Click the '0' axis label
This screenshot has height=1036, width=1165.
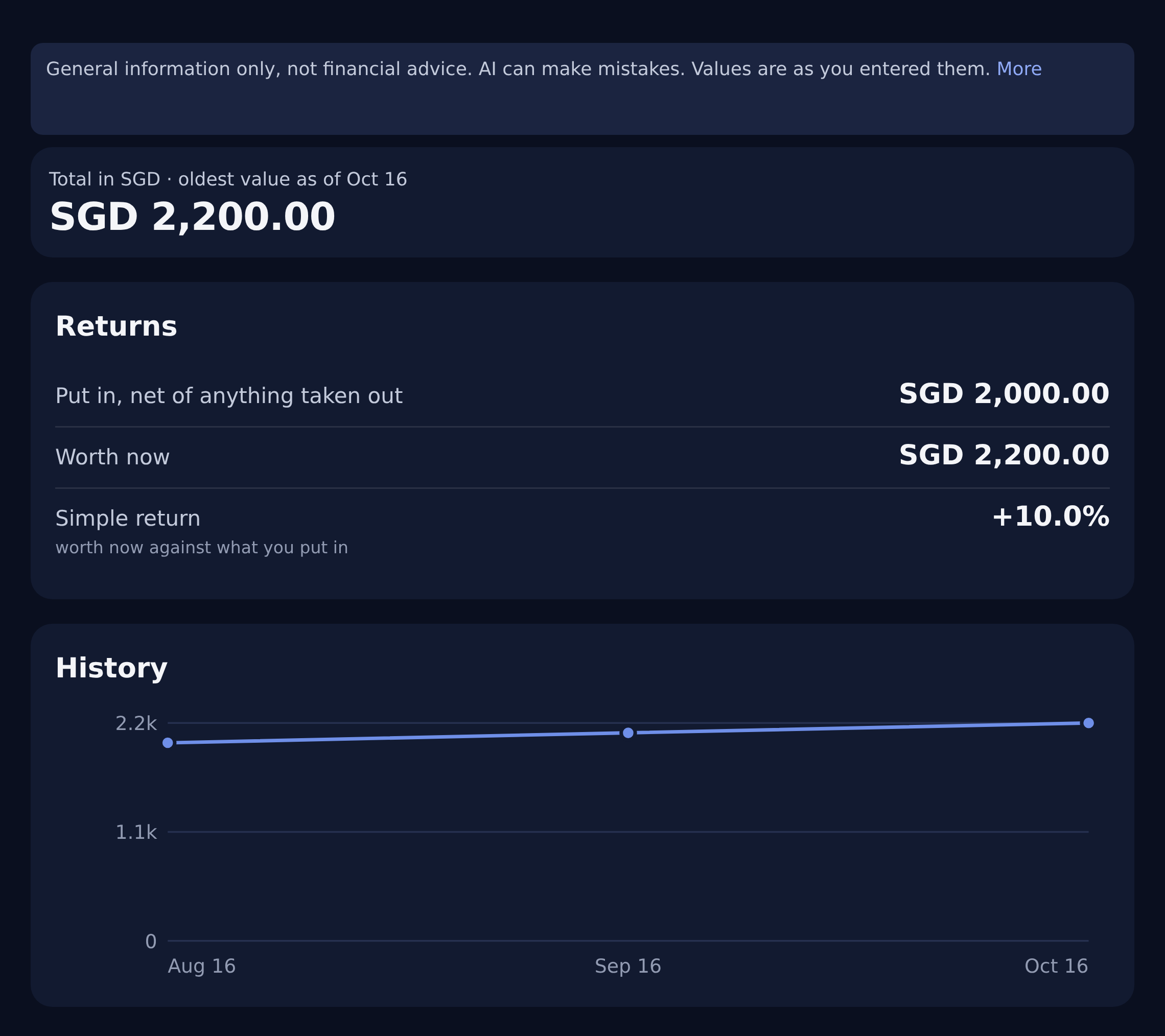tap(150, 941)
